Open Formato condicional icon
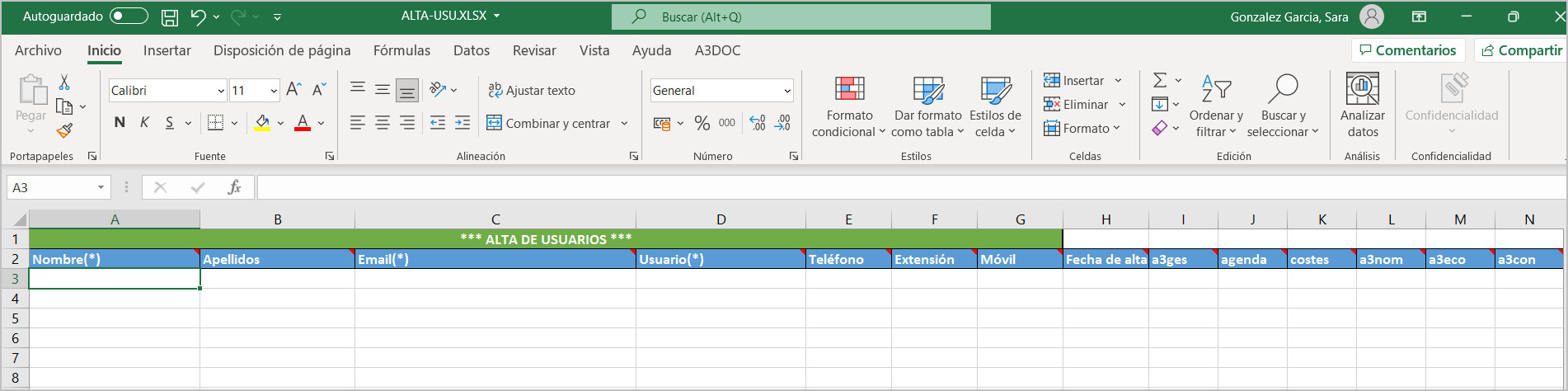Screen dimensions: 1568x391 point(849,90)
